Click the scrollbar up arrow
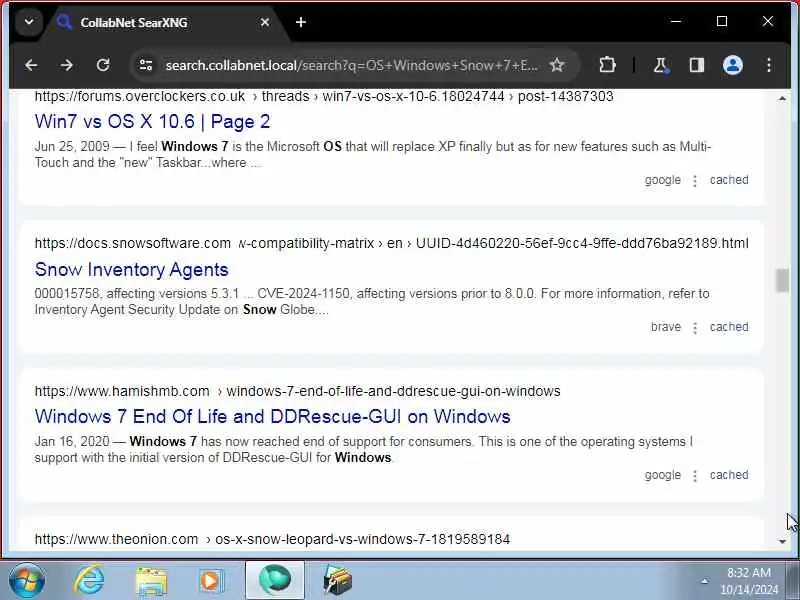 pyautogui.click(x=782, y=98)
